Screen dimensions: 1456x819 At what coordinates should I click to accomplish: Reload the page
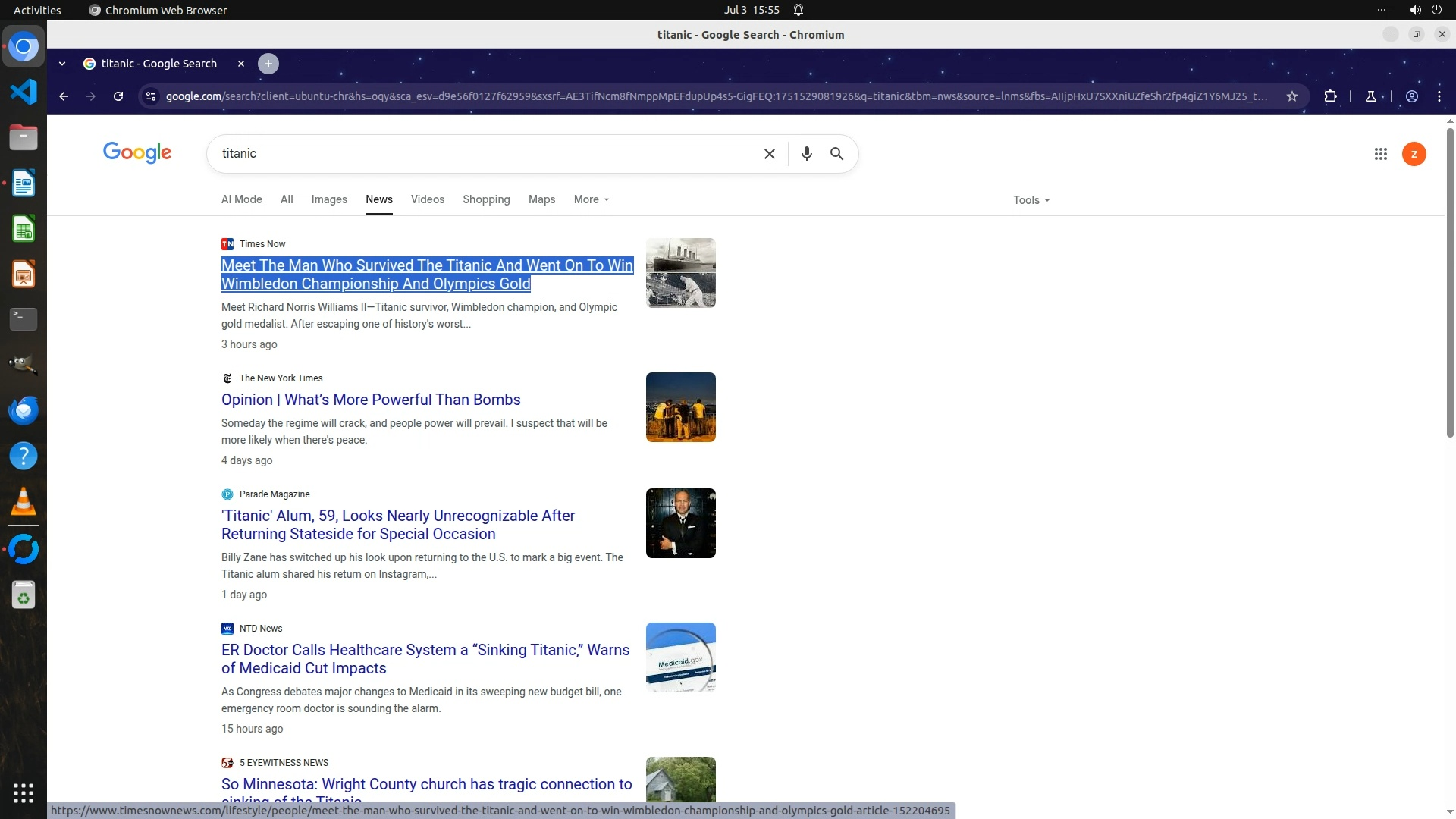click(118, 96)
